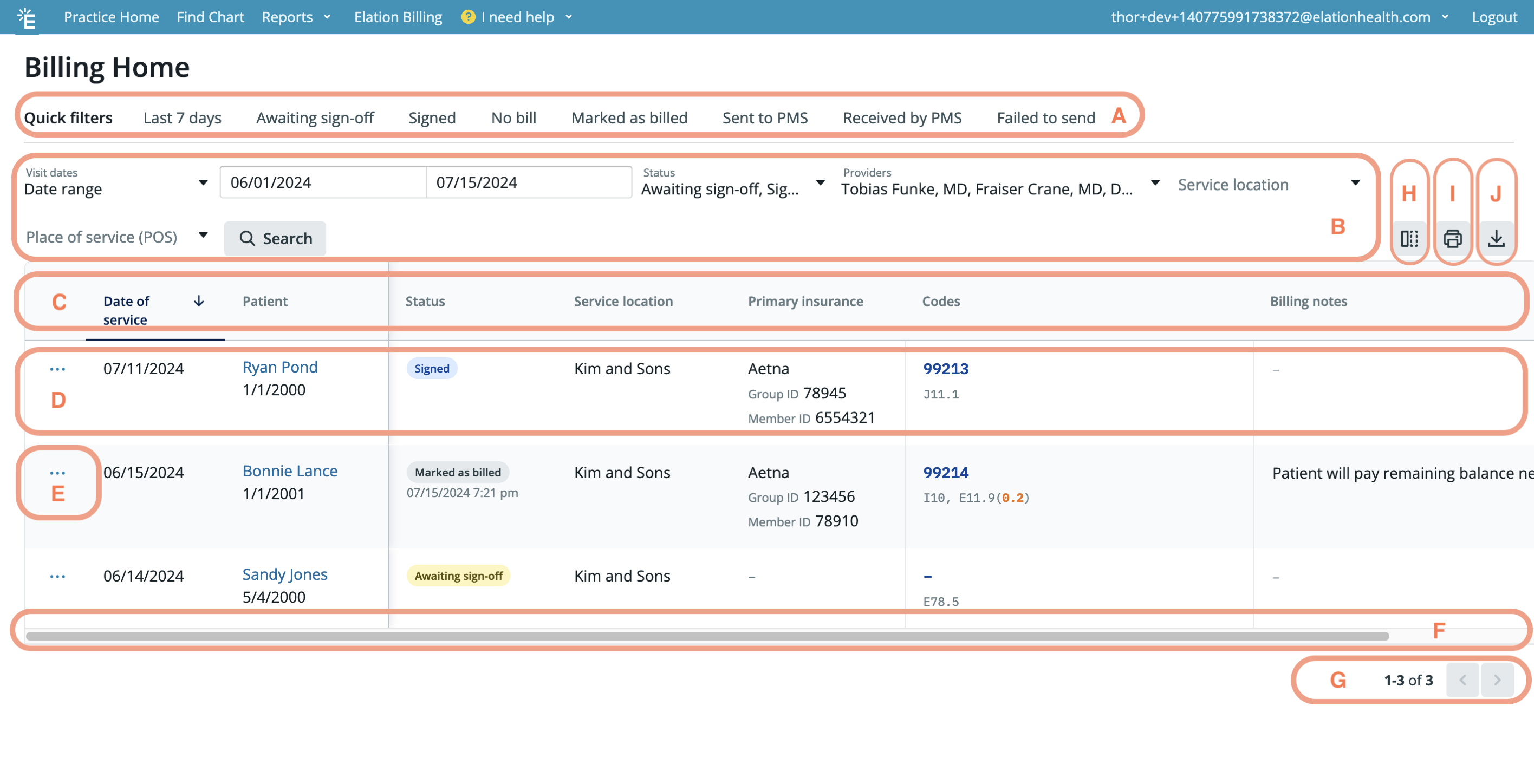The image size is (1534, 784).
Task: Open Elation Billing in nav bar
Action: [x=398, y=17]
